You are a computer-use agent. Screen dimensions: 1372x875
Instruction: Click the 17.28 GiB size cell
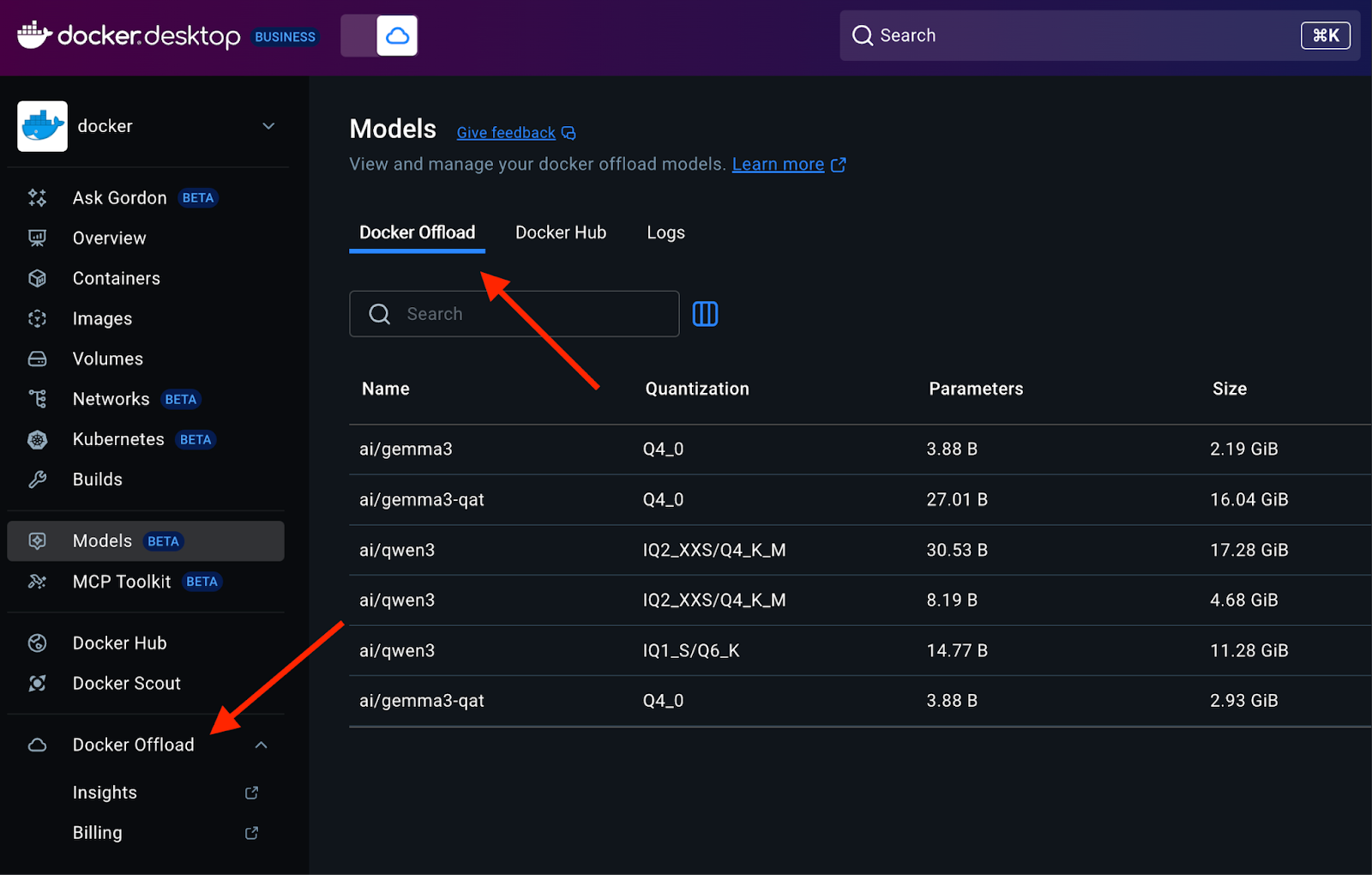[x=1249, y=550]
